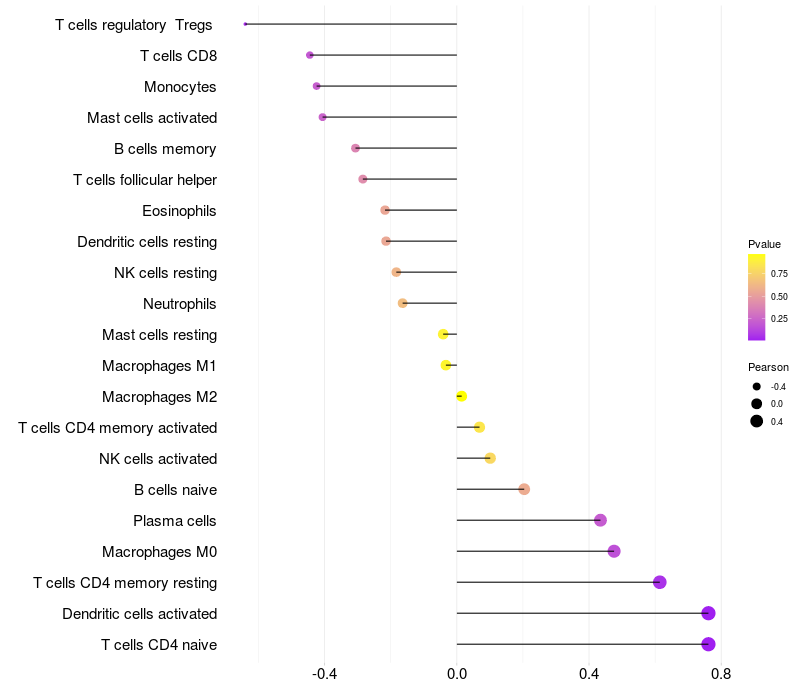
Task: Click the NK cells activated dot
Action: [490, 458]
